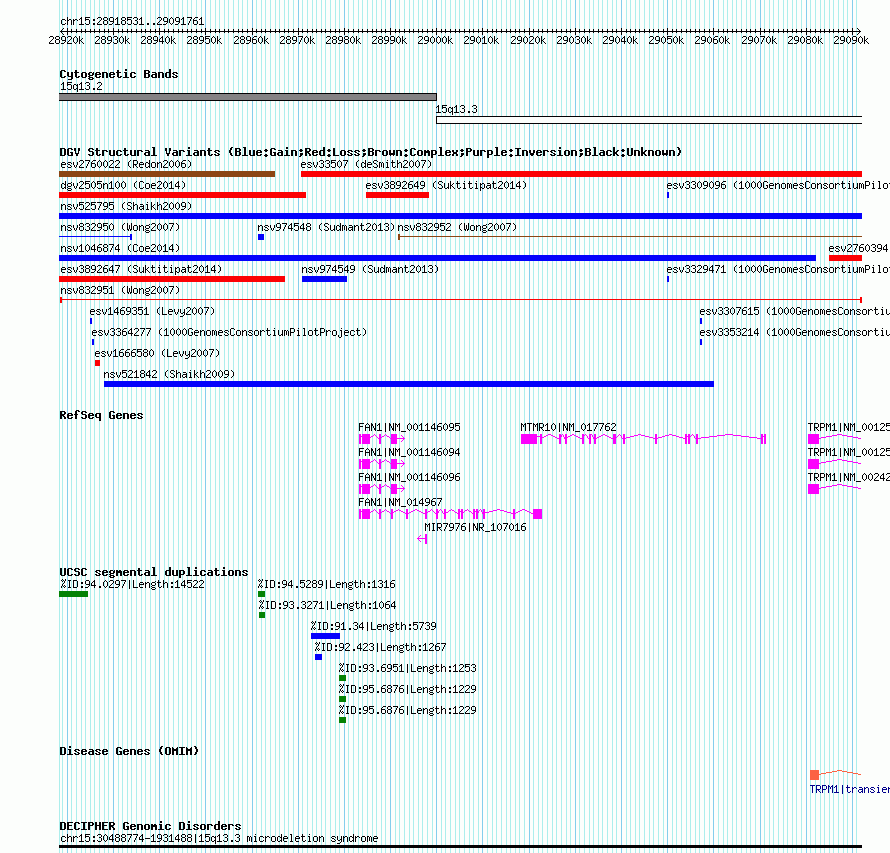
Task: Select the nsv1046874 (Coe2014) blue bar
Action: click(x=438, y=258)
